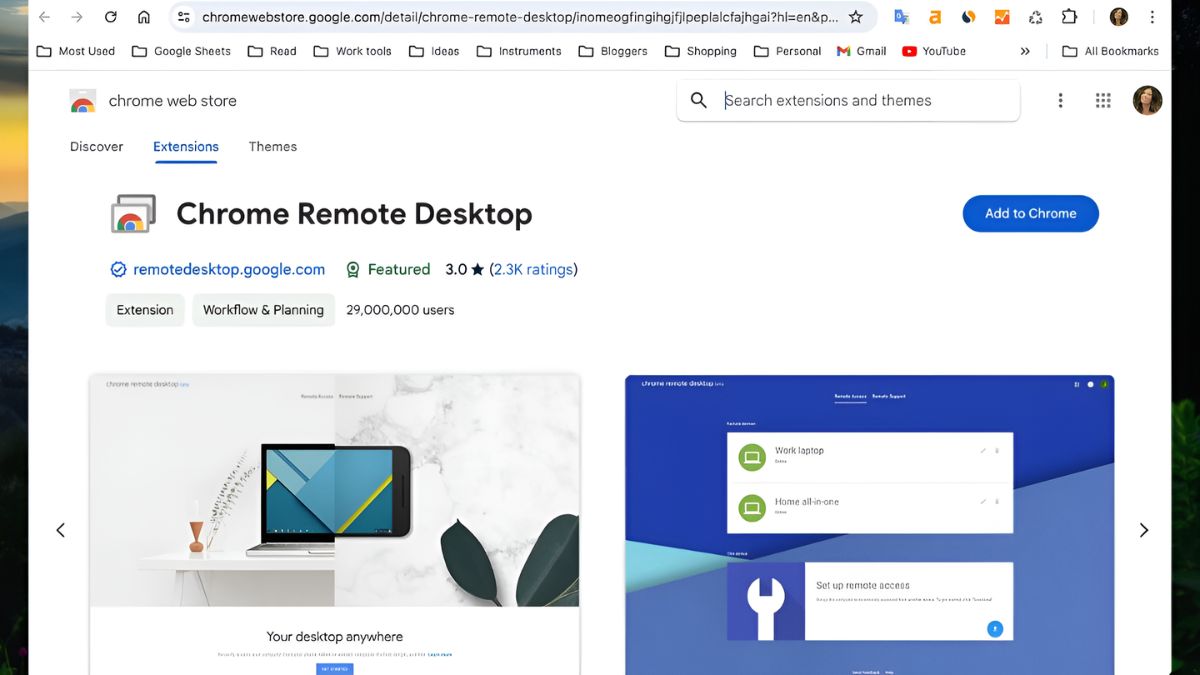1200x675 pixels.
Task: Open the Chrome profile avatar in toolbar
Action: [x=1119, y=17]
